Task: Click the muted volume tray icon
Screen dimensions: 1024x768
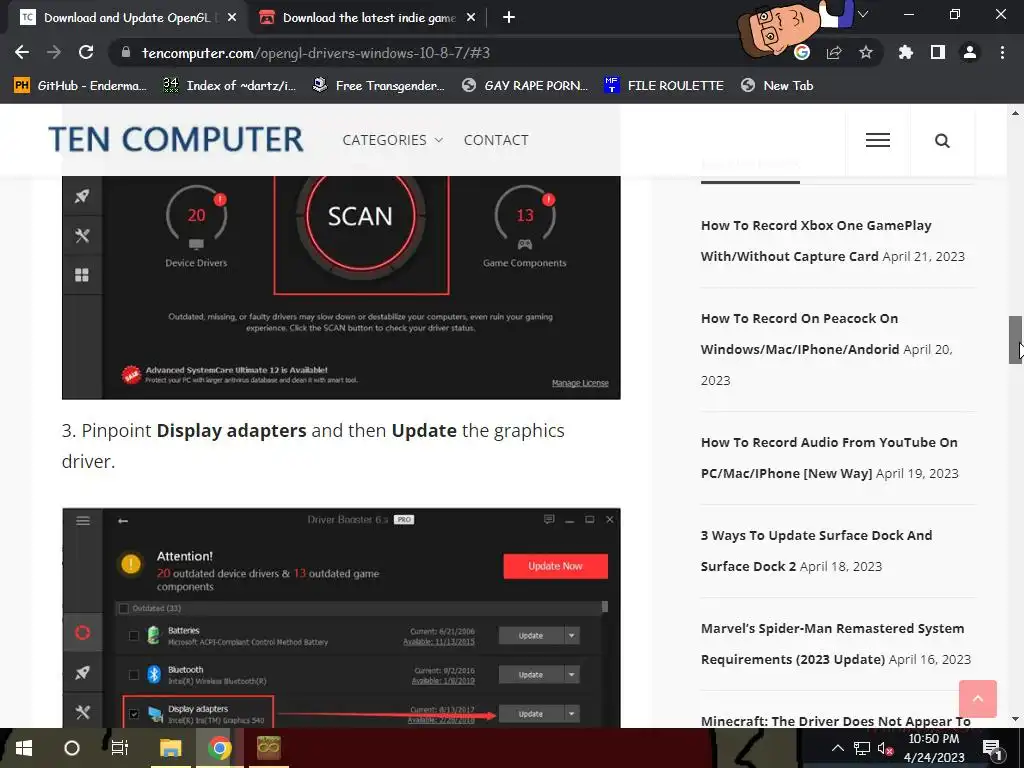Action: click(885, 748)
